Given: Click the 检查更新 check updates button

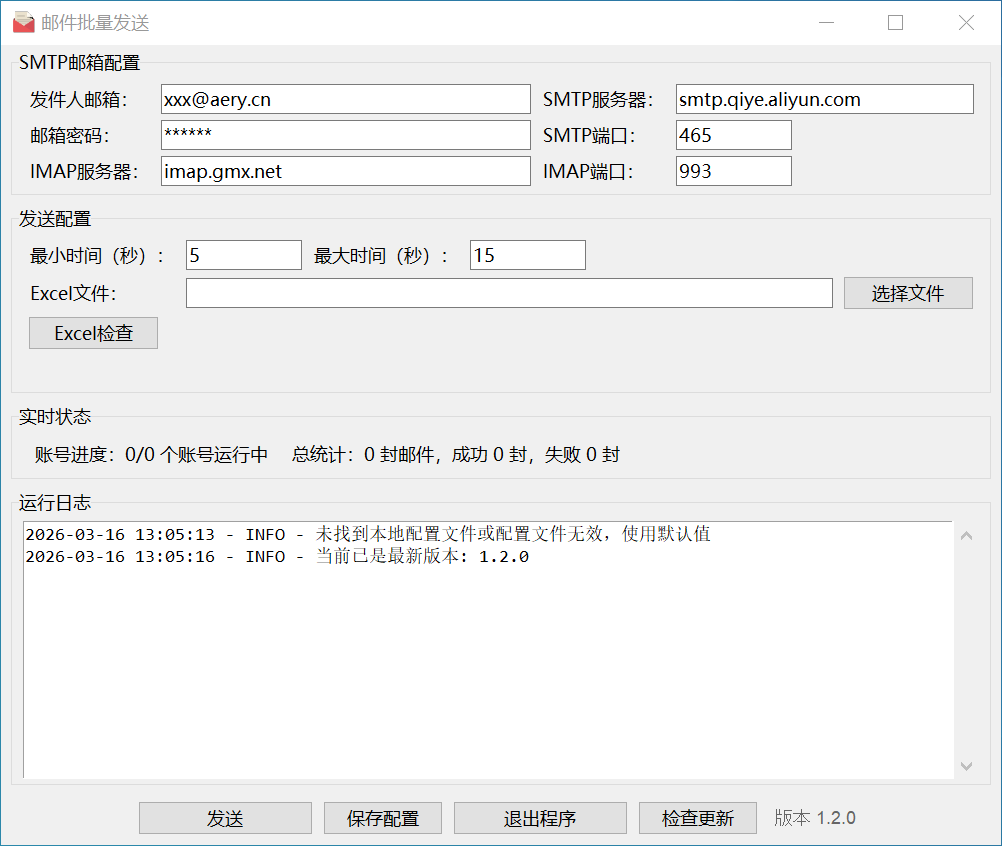Looking at the screenshot, I should coord(698,818).
